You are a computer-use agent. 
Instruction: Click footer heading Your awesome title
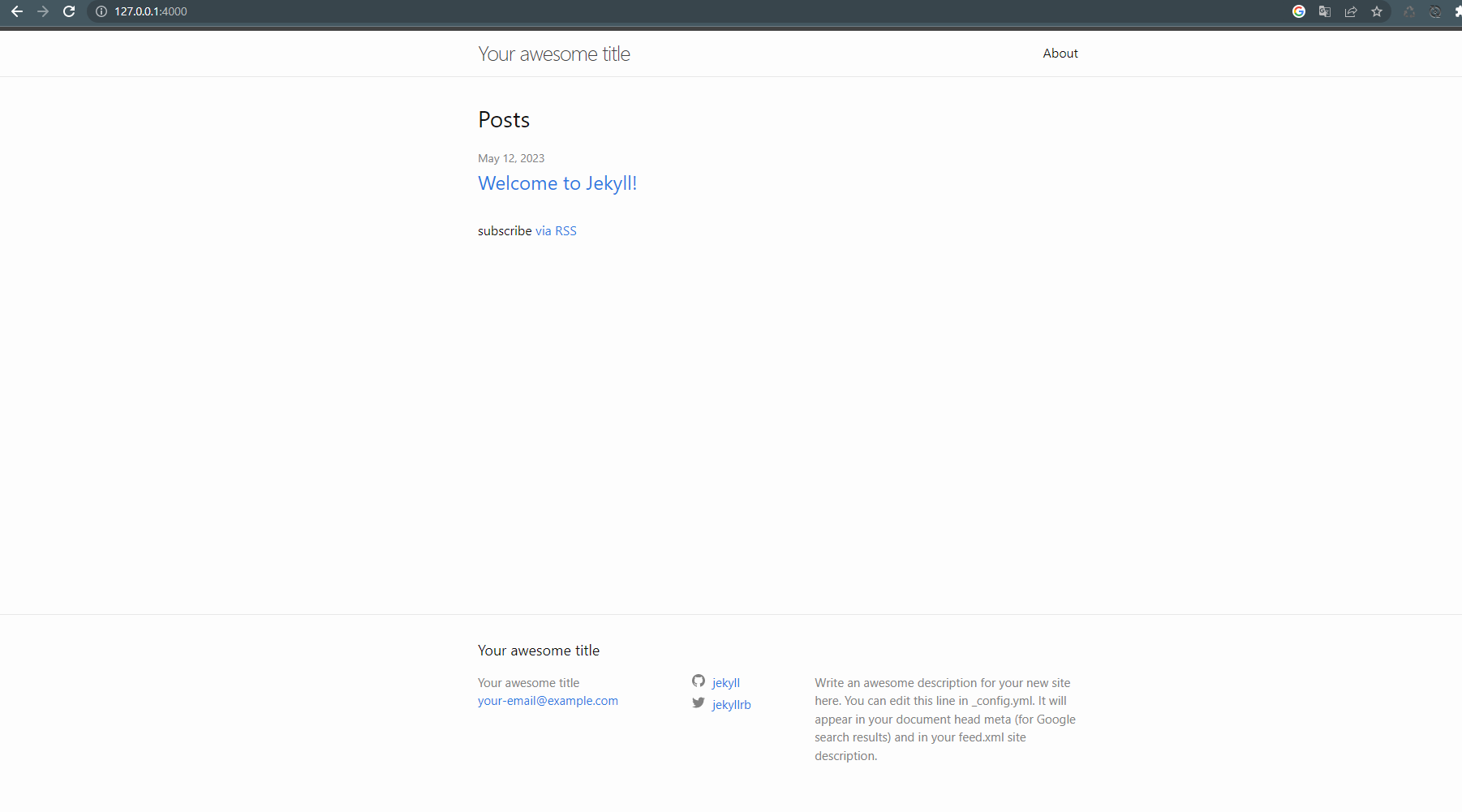tap(539, 651)
